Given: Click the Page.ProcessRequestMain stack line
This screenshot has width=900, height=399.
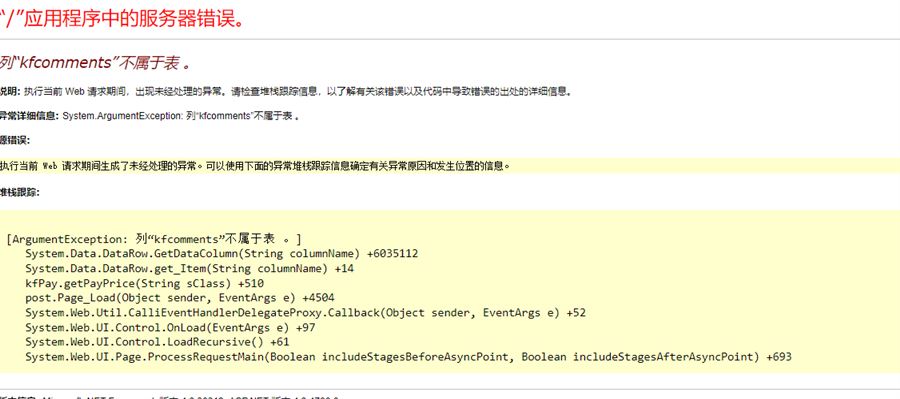Looking at the screenshot, I should coord(408,357).
